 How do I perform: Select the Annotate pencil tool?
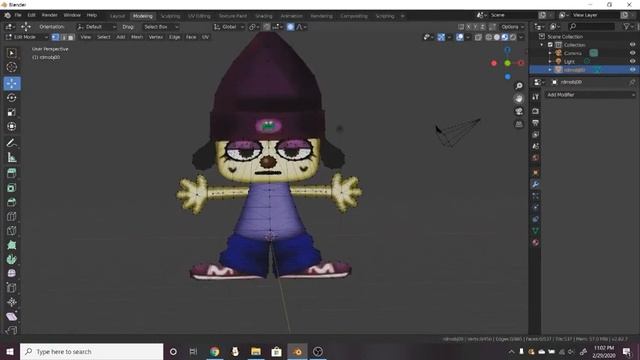pyautogui.click(x=11, y=143)
